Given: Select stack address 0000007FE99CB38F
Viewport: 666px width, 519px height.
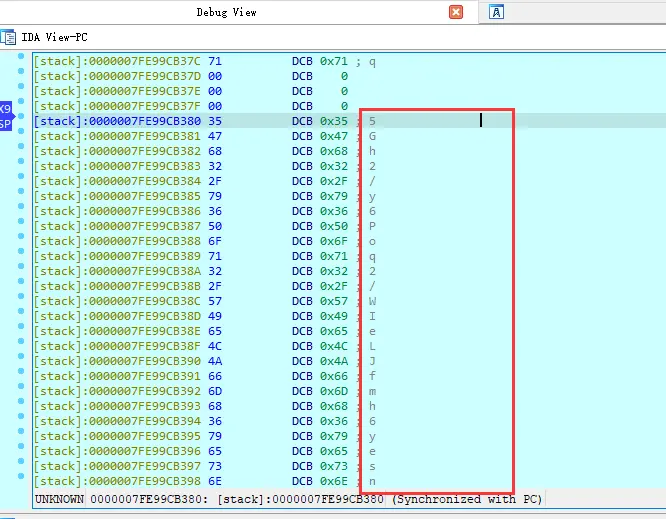Looking at the screenshot, I should (x=117, y=346).
